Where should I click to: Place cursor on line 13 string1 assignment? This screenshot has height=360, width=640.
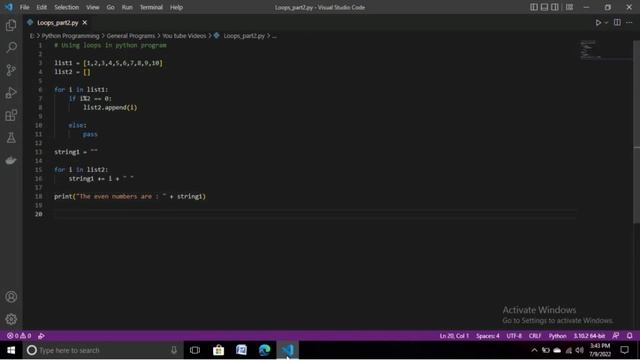point(76,152)
